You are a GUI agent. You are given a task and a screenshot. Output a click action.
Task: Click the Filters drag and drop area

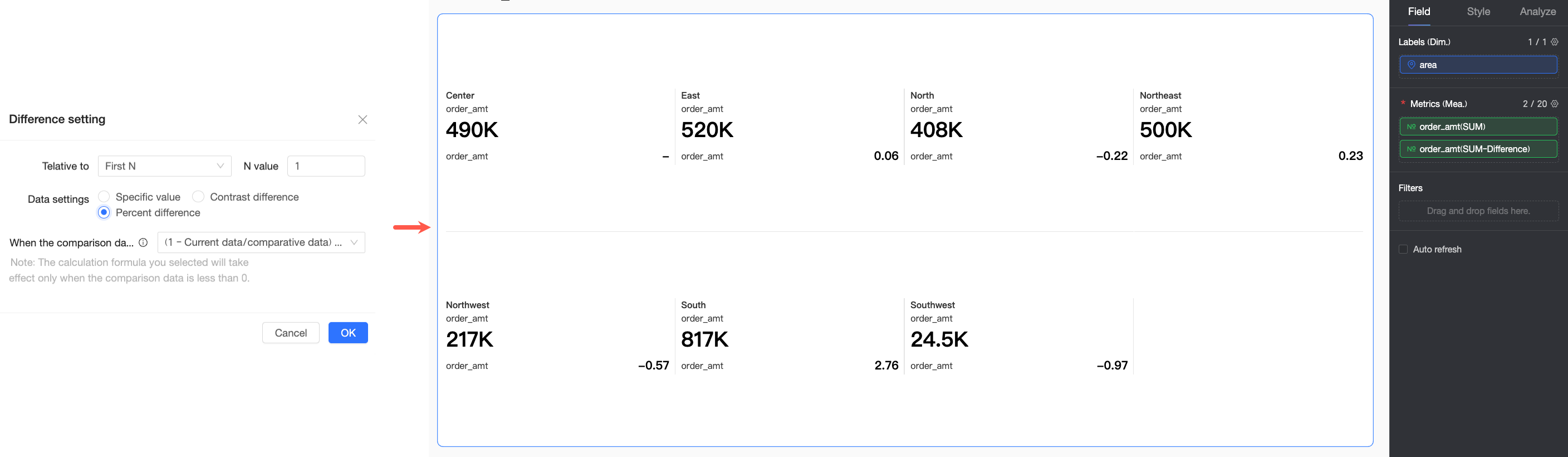click(1478, 211)
